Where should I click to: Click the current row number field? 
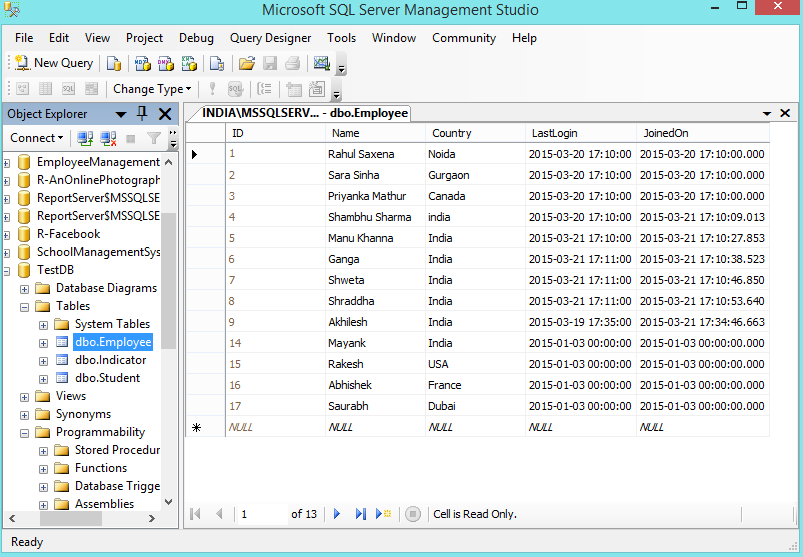tap(261, 514)
